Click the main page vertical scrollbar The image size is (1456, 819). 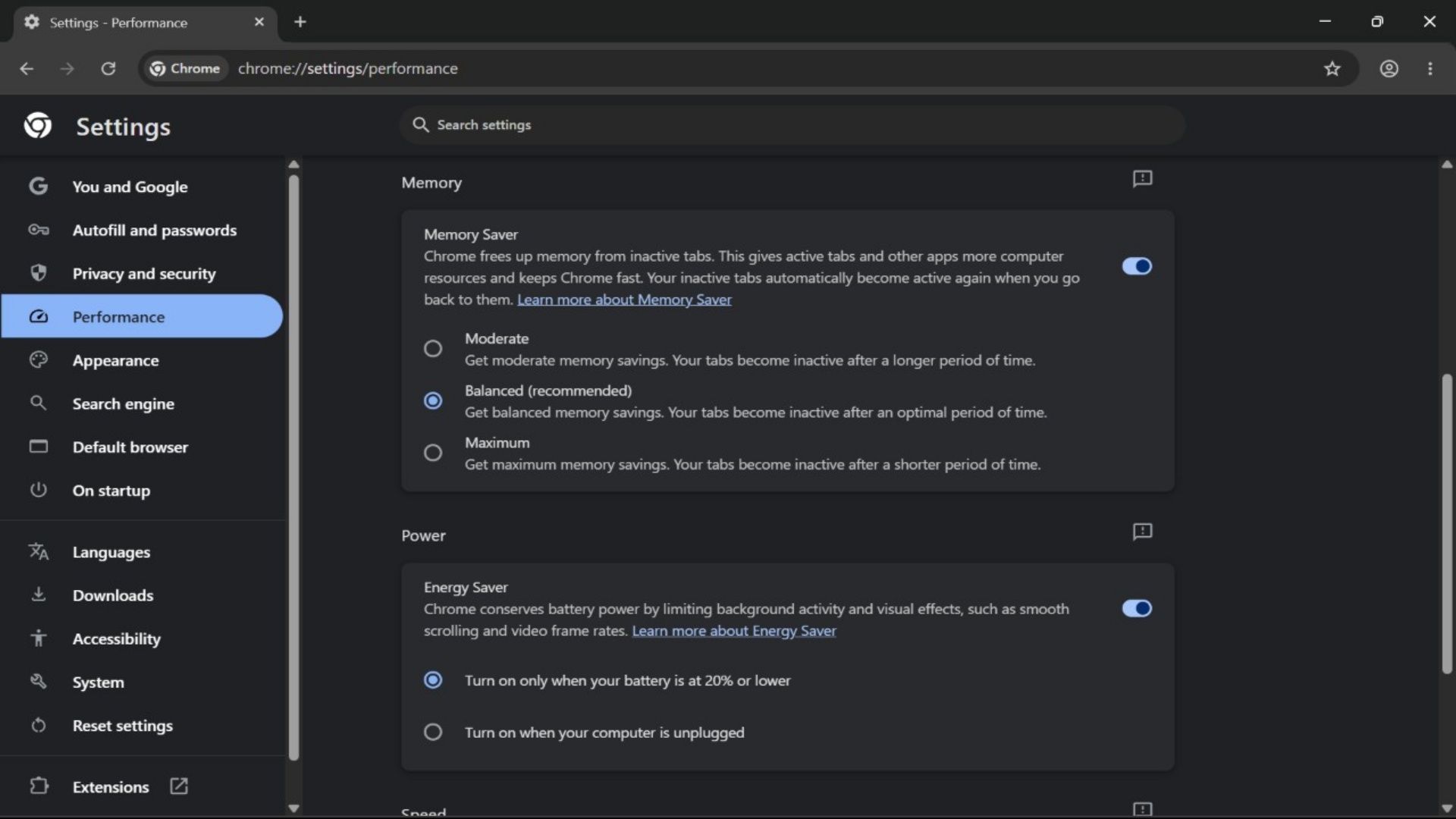(x=1447, y=523)
